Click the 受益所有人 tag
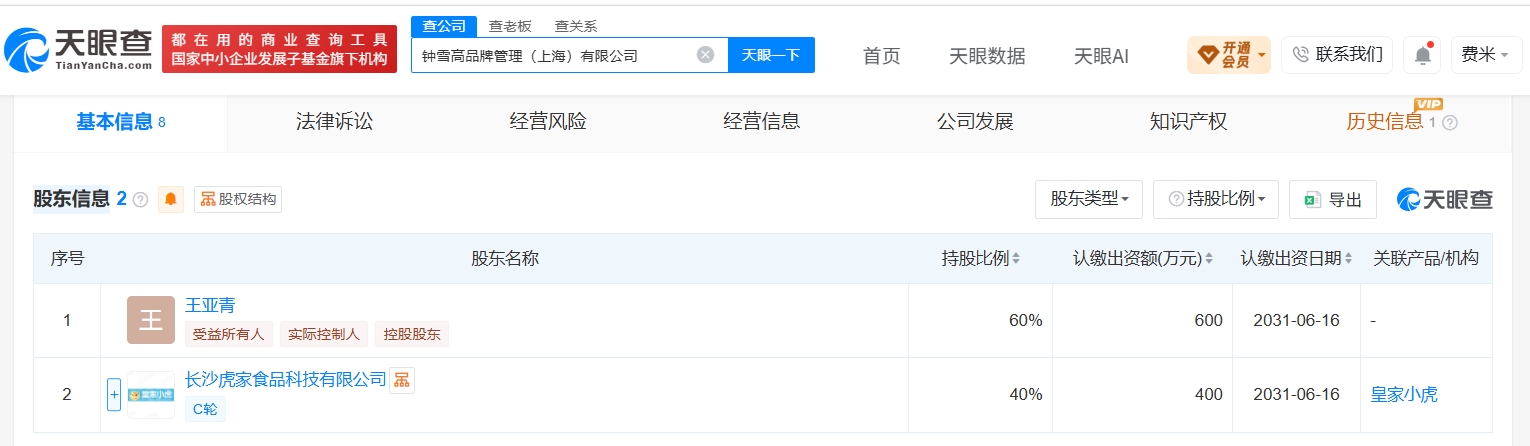The height and width of the screenshot is (446, 1530). click(x=228, y=334)
